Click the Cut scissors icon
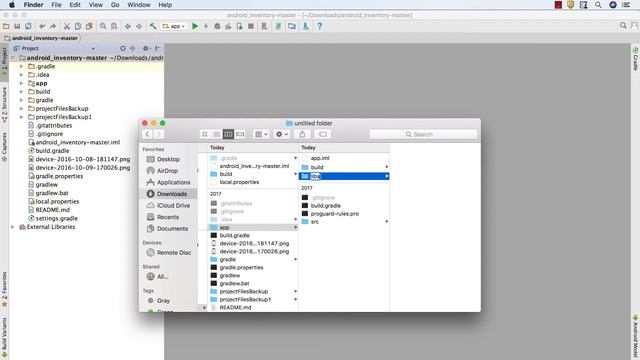Viewport: 640px width, 360px height. click(x=67, y=26)
